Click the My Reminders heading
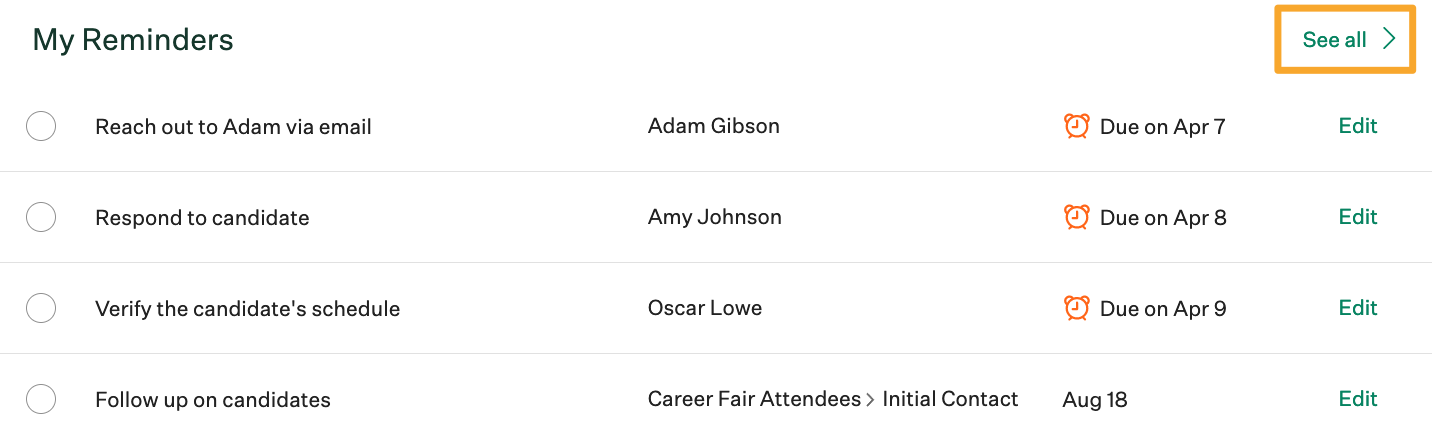The width and height of the screenshot is (1432, 442). tap(133, 40)
